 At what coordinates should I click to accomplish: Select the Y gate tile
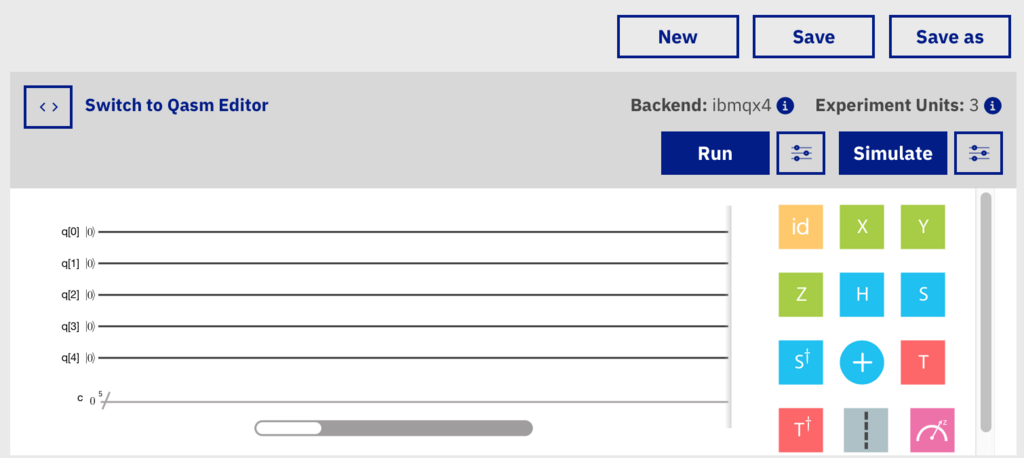coord(923,227)
